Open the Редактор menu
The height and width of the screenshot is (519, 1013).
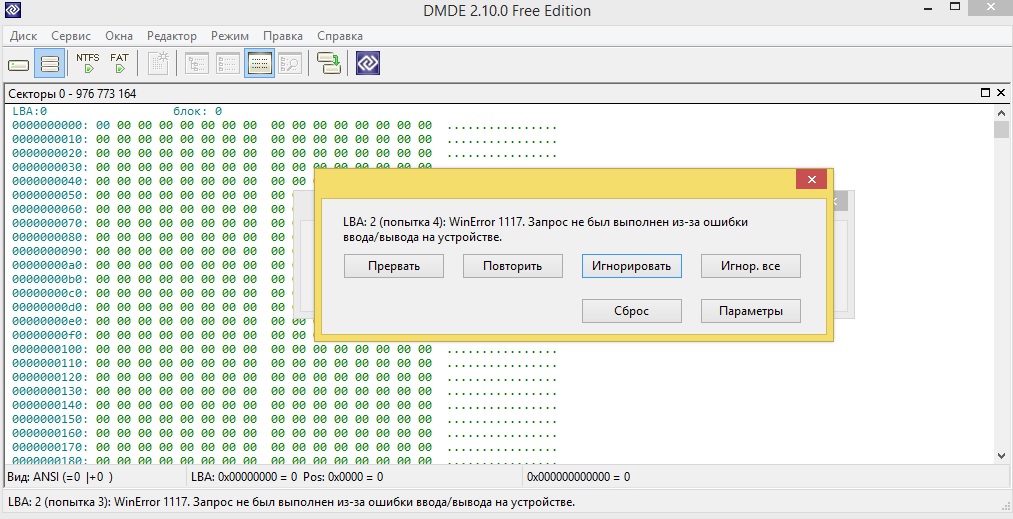pos(172,36)
